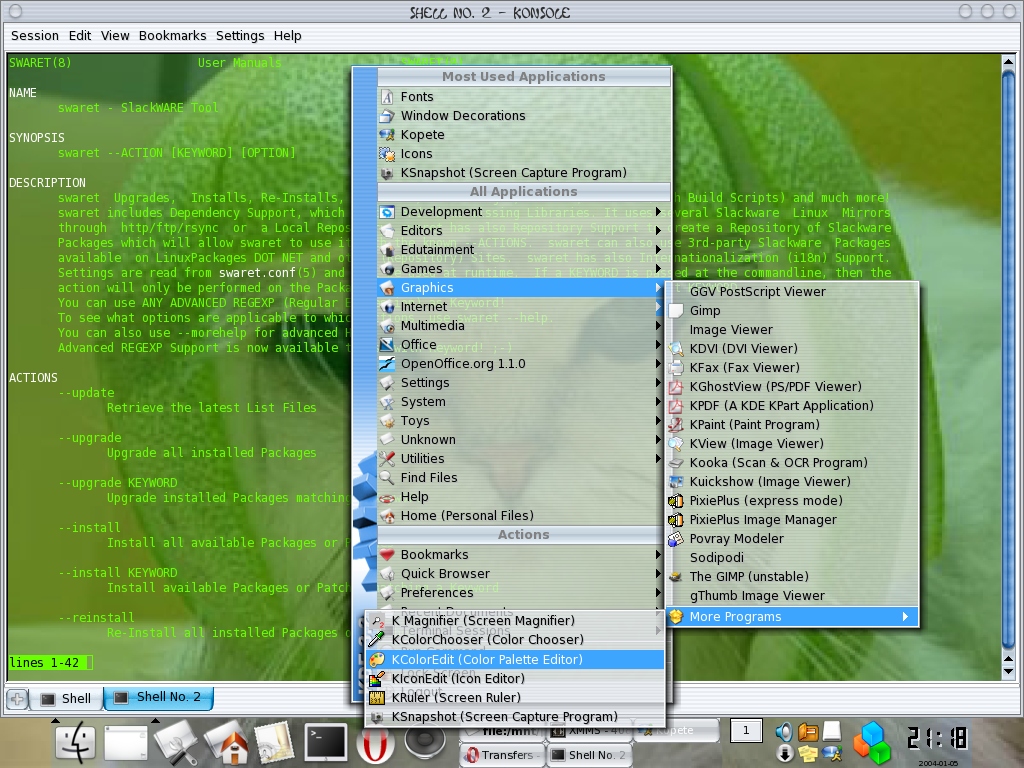Open the Preferences submenu in Actions
Viewport: 1024px width, 768px height.
520,592
